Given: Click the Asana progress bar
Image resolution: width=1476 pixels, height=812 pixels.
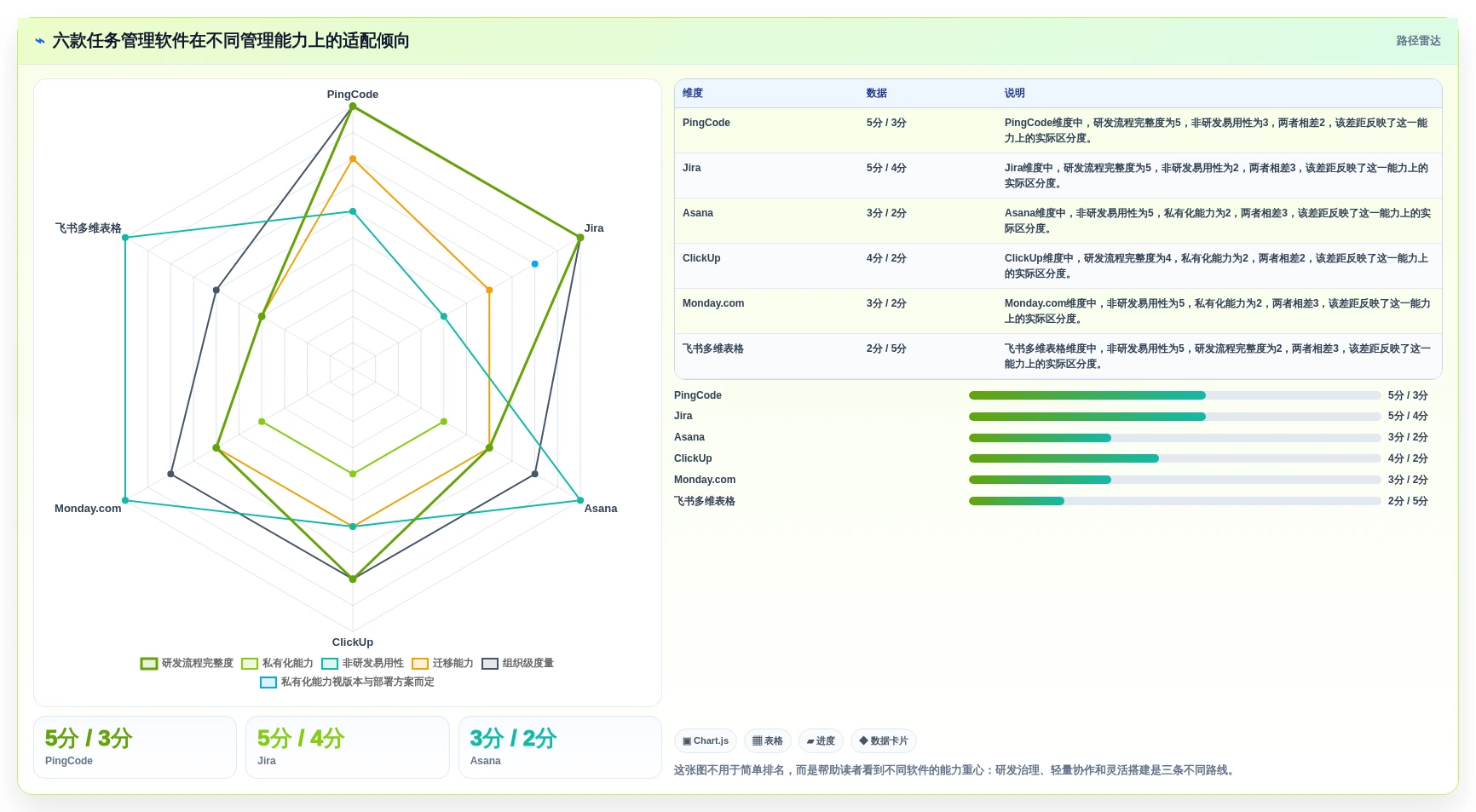Looking at the screenshot, I should coord(1174,438).
